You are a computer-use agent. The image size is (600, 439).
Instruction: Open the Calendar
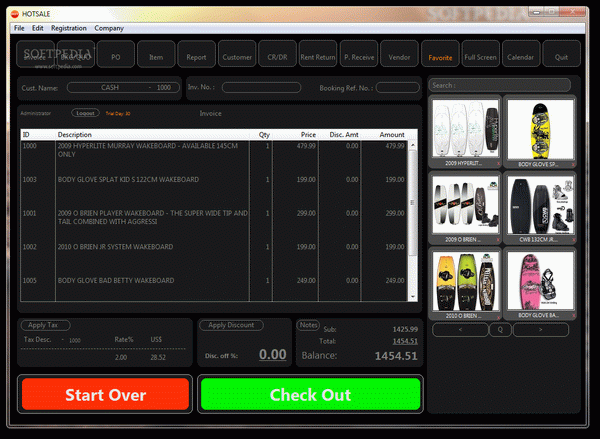pos(521,54)
